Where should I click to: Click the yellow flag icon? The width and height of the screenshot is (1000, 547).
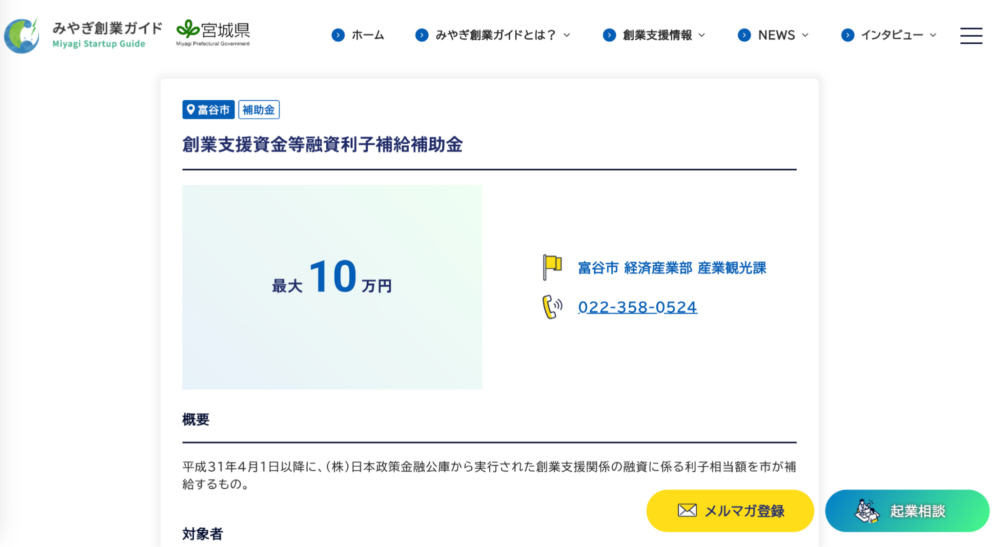552,267
